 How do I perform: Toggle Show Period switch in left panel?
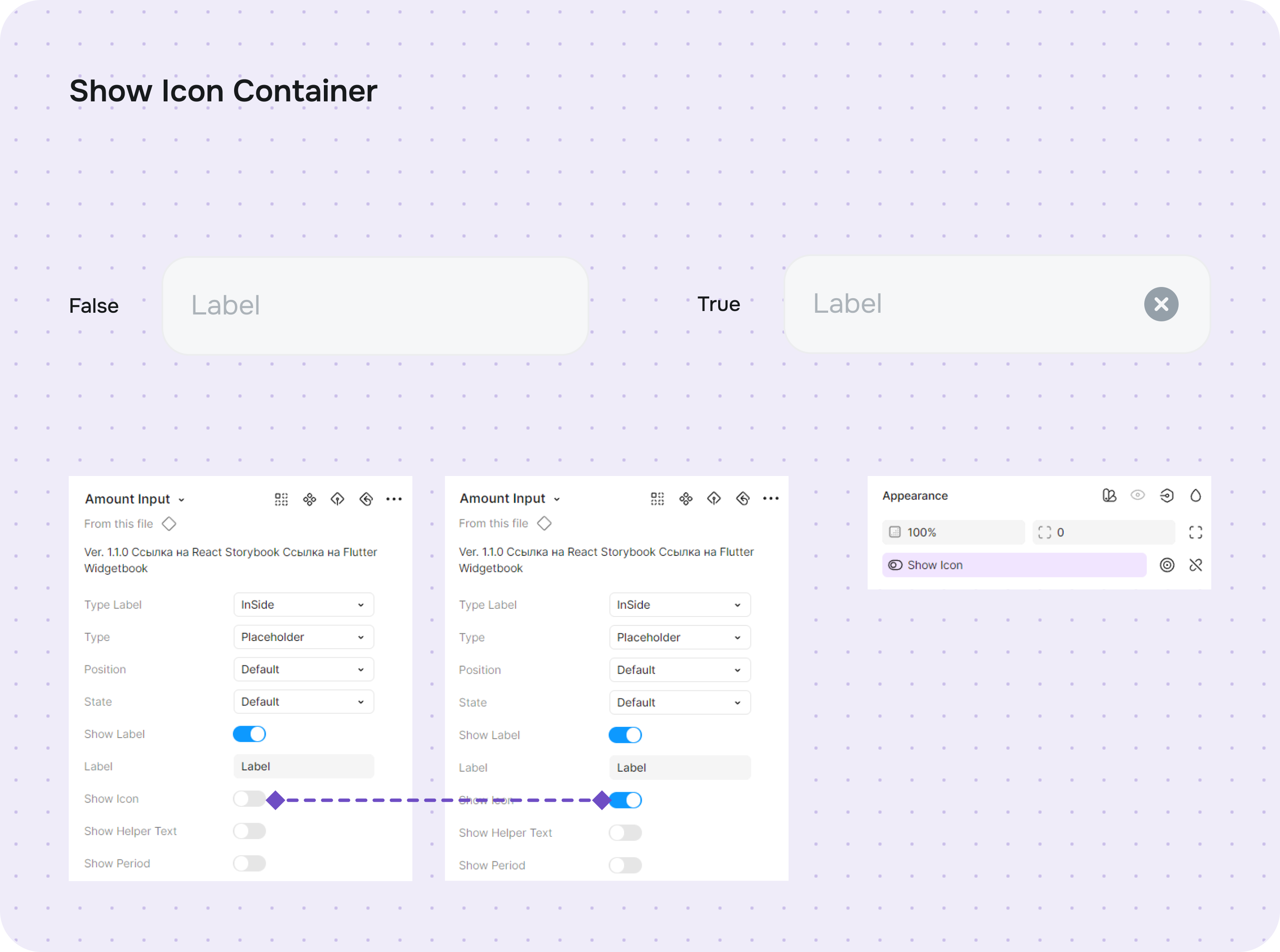(250, 863)
